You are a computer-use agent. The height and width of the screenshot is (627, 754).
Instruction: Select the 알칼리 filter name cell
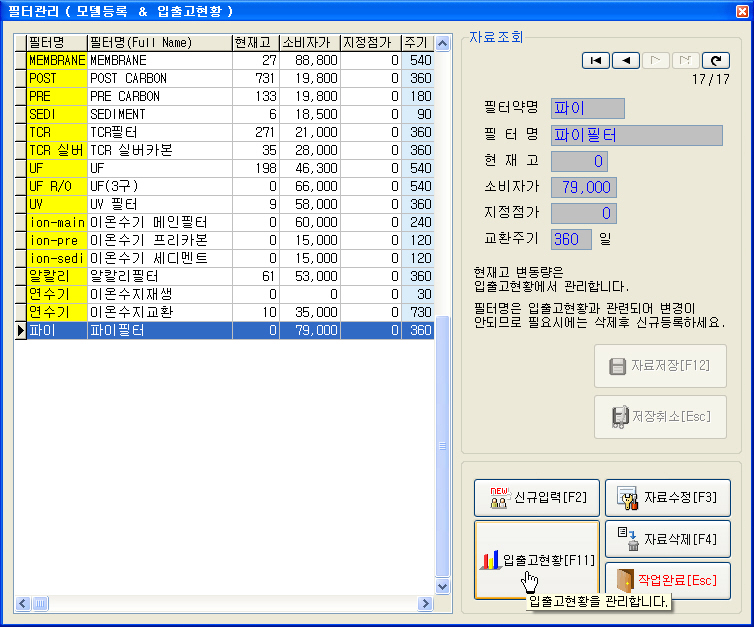[57, 276]
